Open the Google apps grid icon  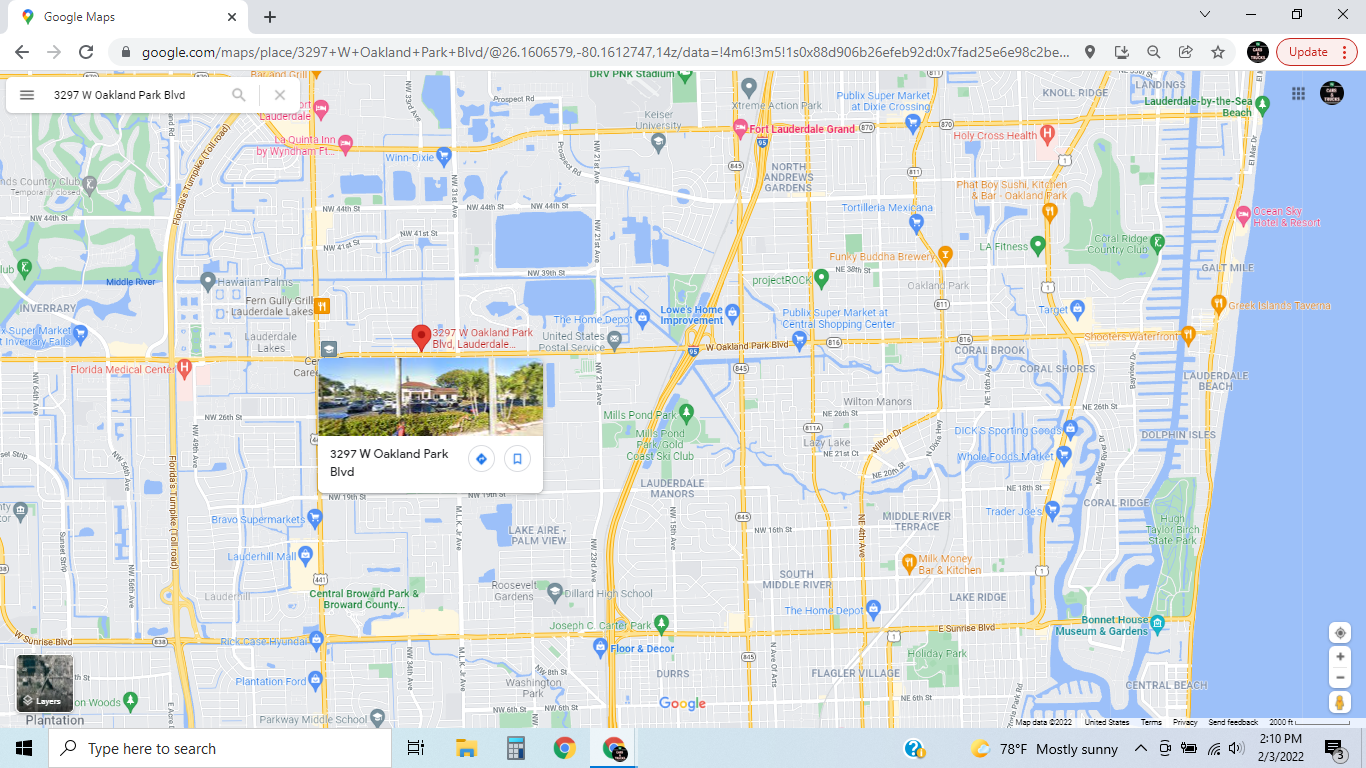pos(1298,93)
